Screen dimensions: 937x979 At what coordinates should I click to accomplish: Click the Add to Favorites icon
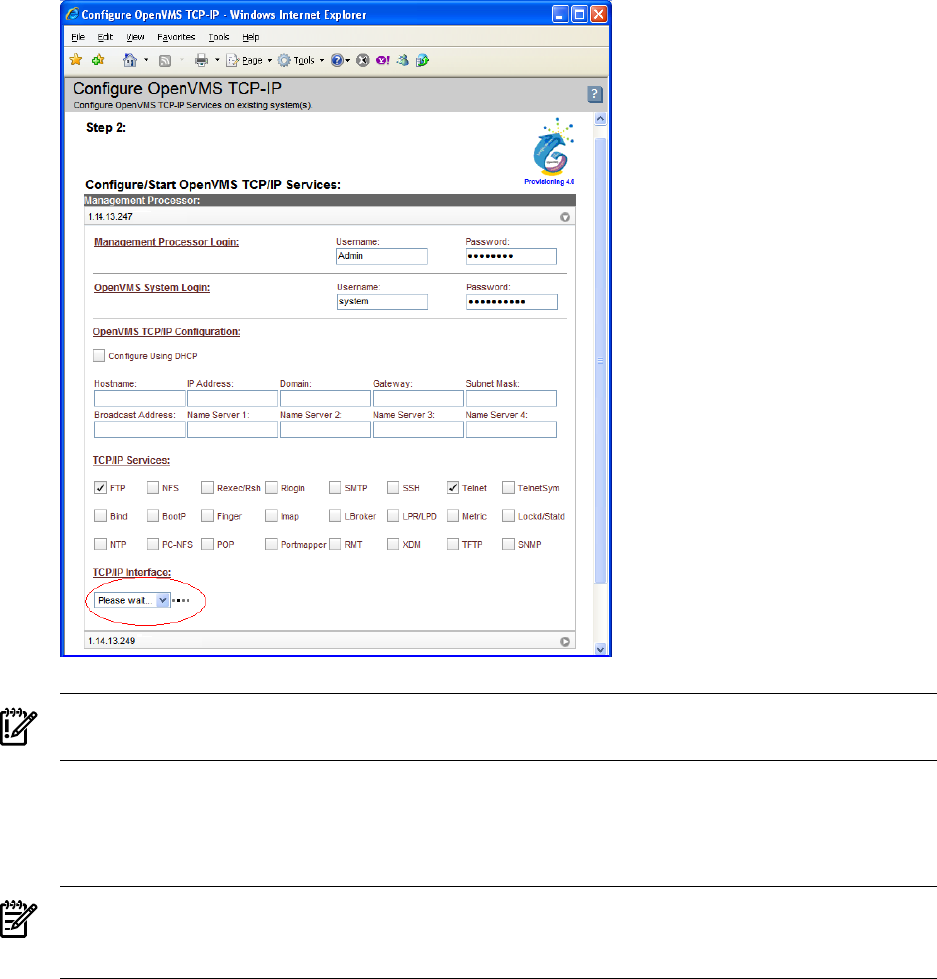tap(98, 60)
